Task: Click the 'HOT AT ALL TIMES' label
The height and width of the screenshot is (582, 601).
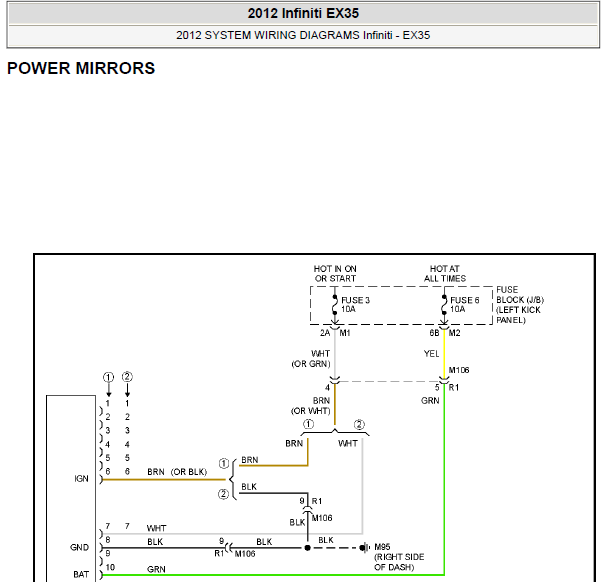Action: pyautogui.click(x=445, y=274)
